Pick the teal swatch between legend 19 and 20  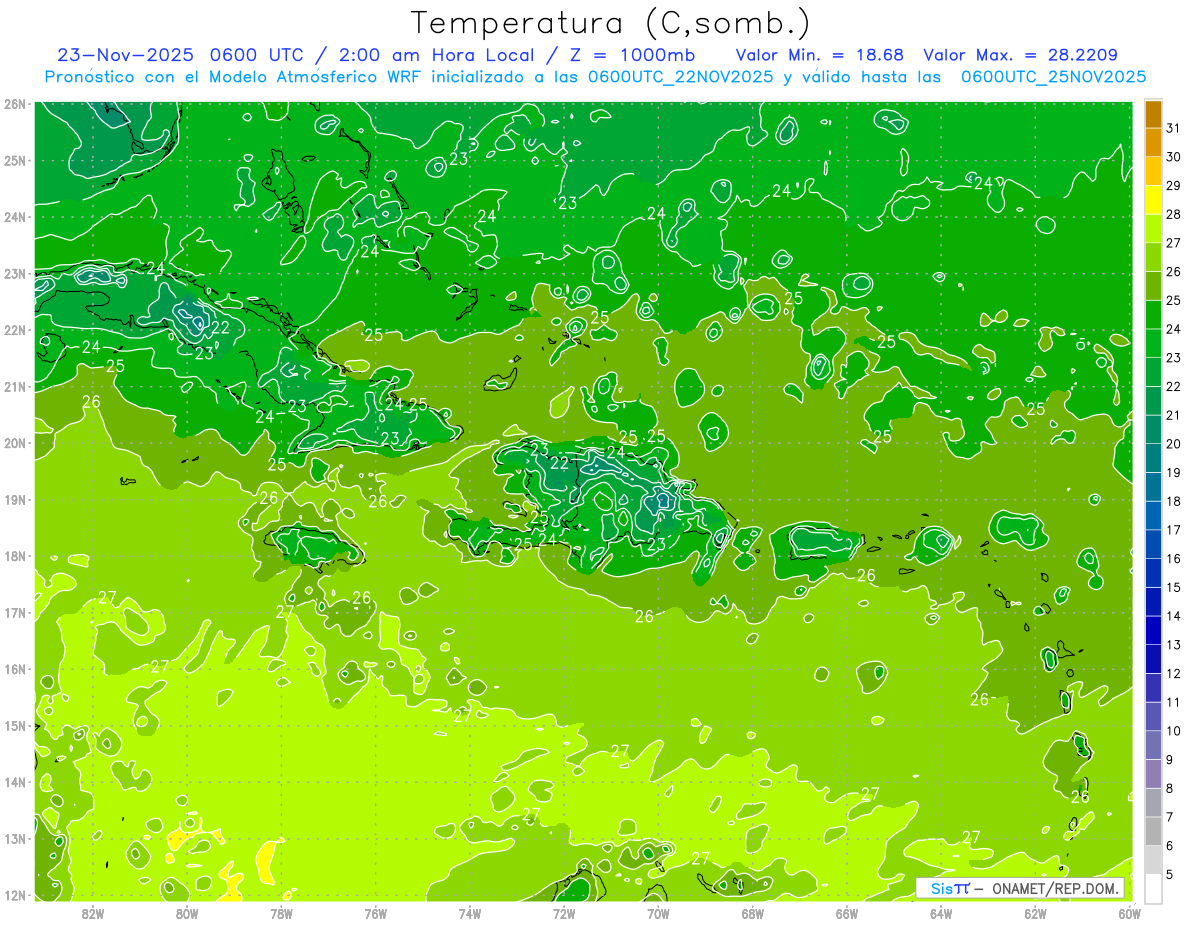[1154, 459]
